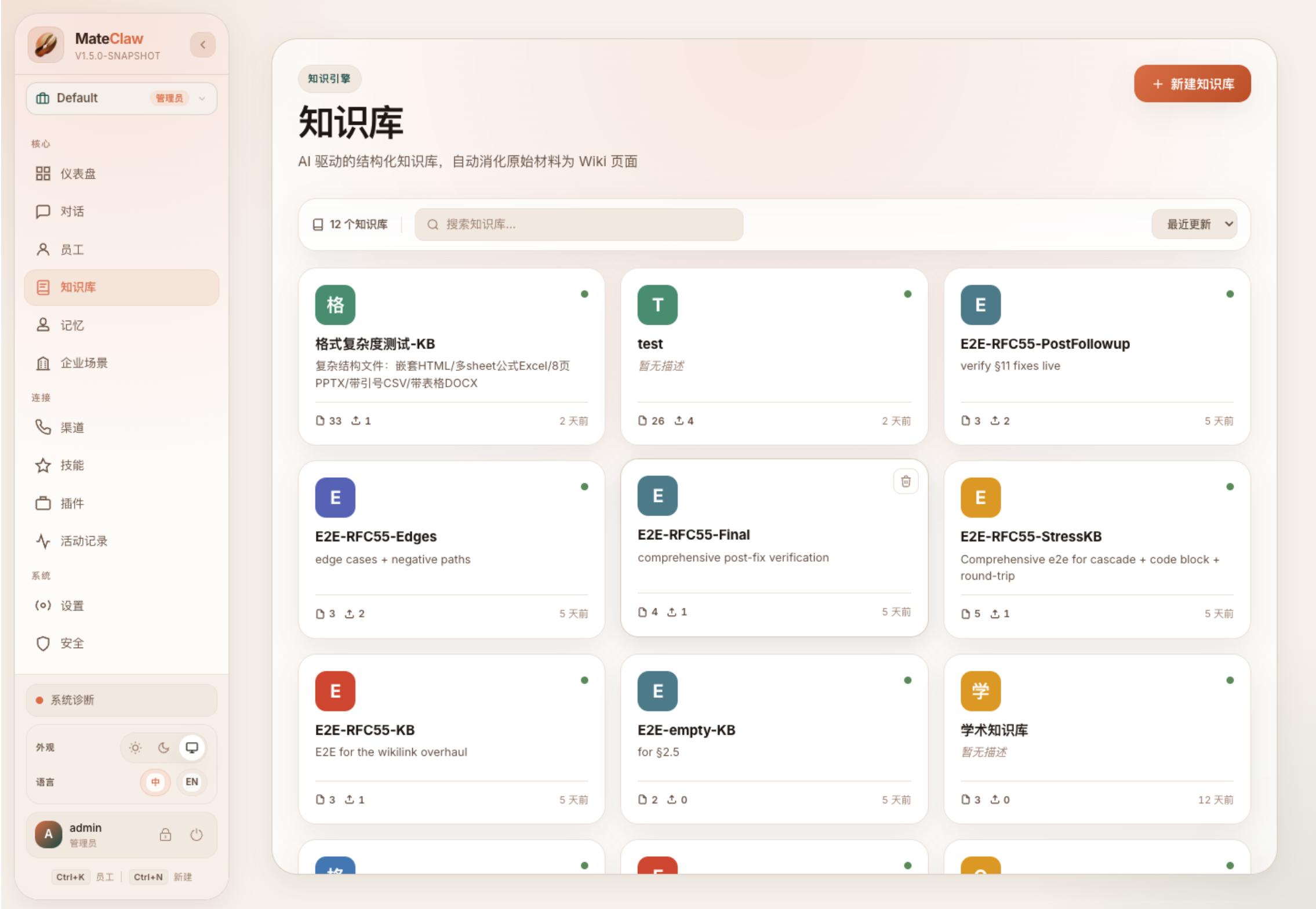1316x909 pixels.
Task: Open the 技能 skills page
Action: coord(121,465)
